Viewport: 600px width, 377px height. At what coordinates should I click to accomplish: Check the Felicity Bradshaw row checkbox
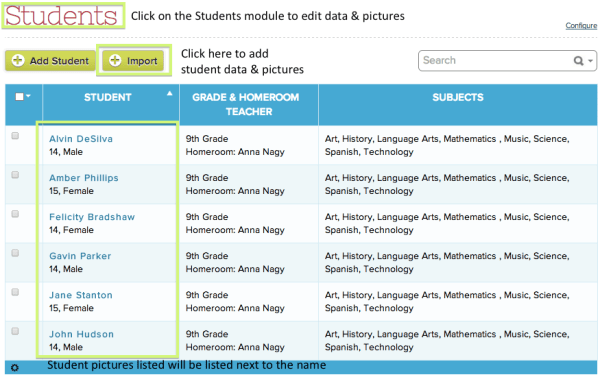click(x=15, y=214)
